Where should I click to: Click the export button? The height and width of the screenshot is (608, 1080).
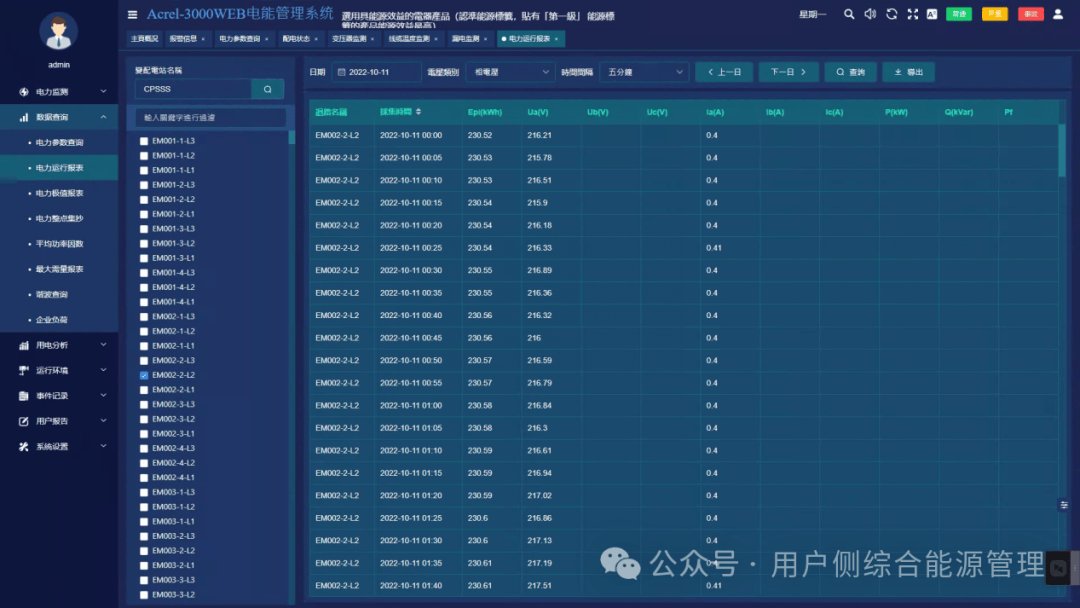(908, 72)
